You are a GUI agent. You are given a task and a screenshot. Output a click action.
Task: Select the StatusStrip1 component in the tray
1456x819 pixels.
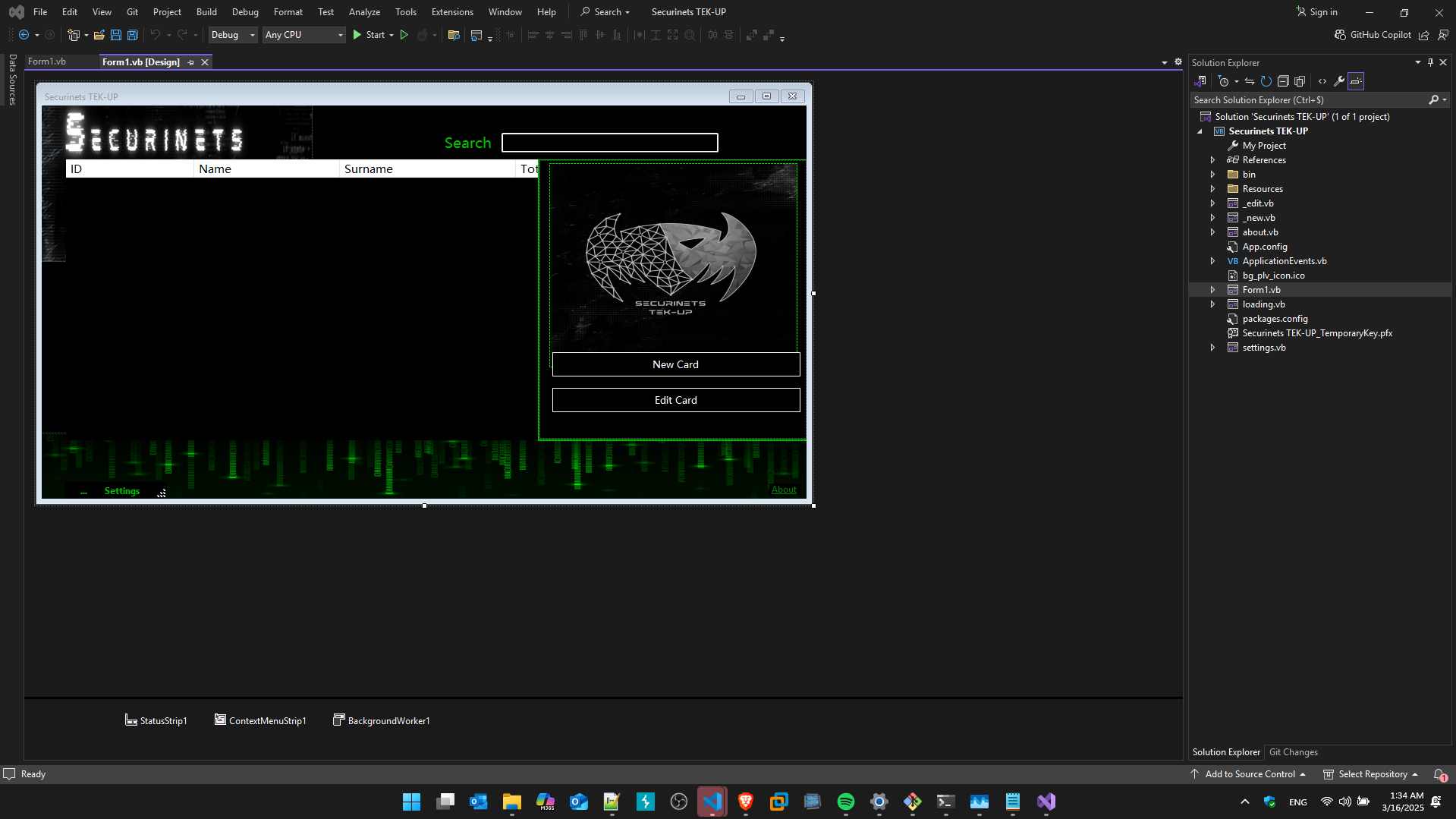(x=156, y=720)
